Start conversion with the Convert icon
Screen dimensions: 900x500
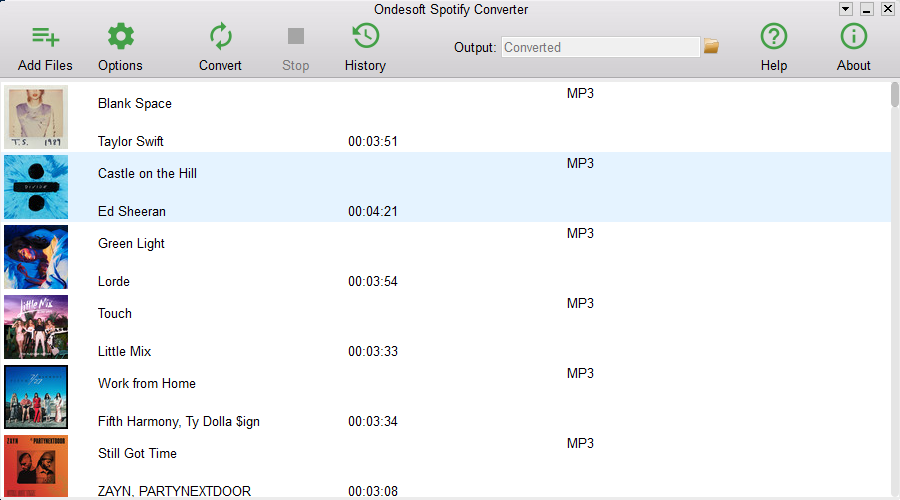pyautogui.click(x=220, y=38)
